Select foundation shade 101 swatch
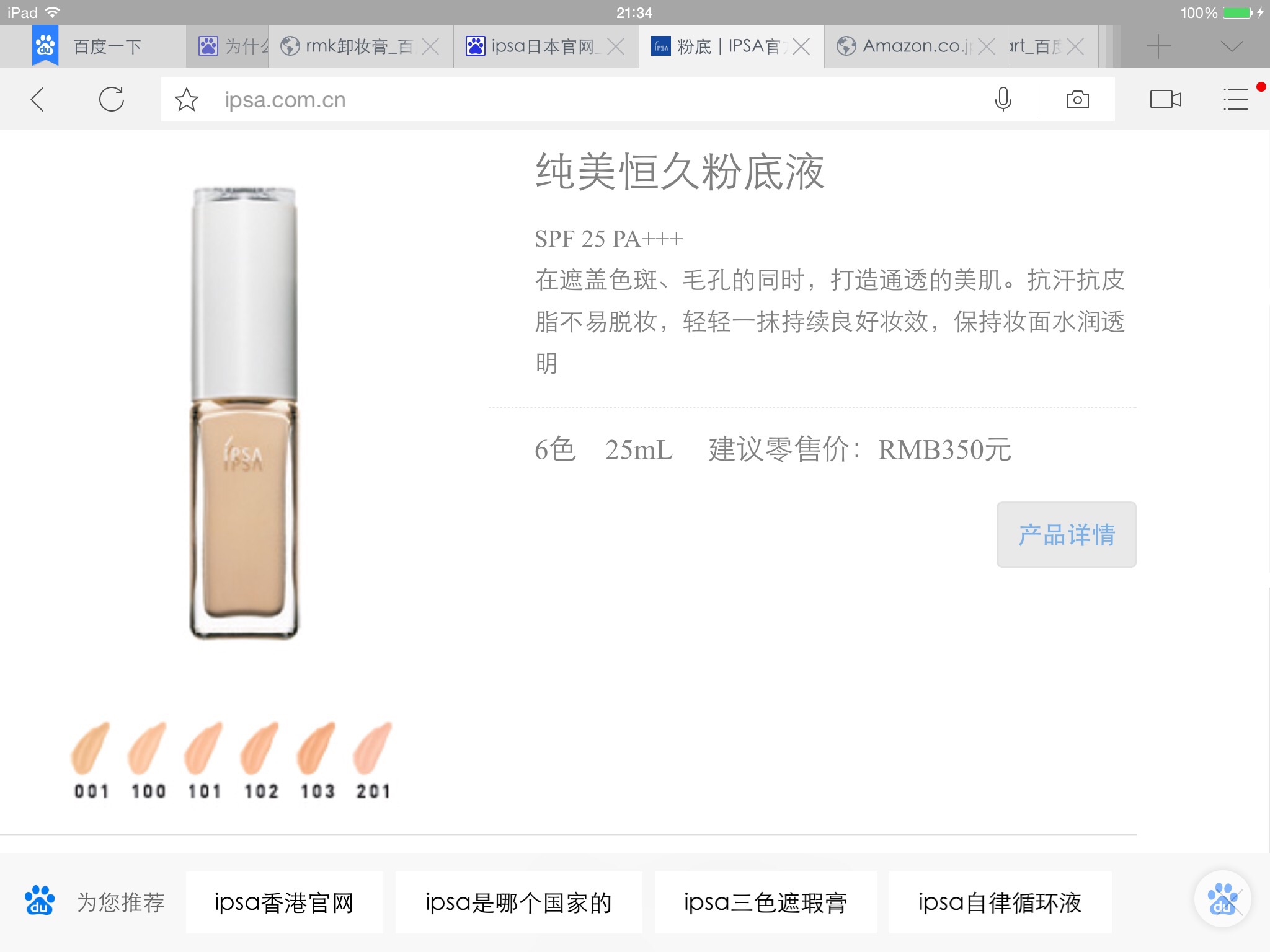 pyautogui.click(x=204, y=760)
